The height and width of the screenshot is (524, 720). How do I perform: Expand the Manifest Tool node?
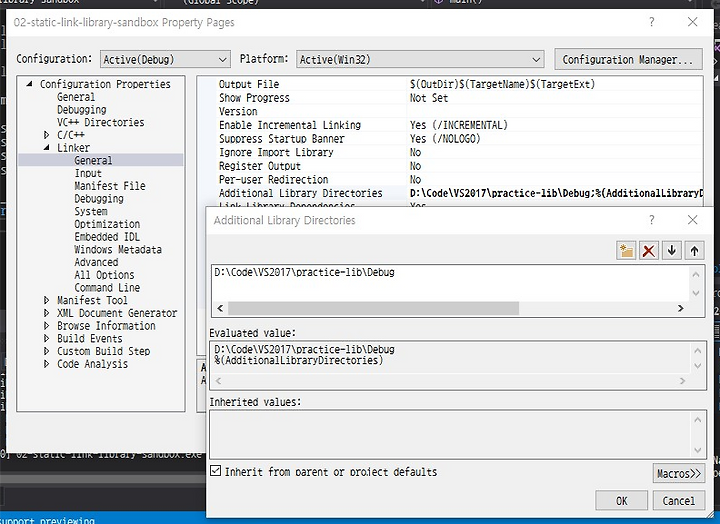(46, 300)
